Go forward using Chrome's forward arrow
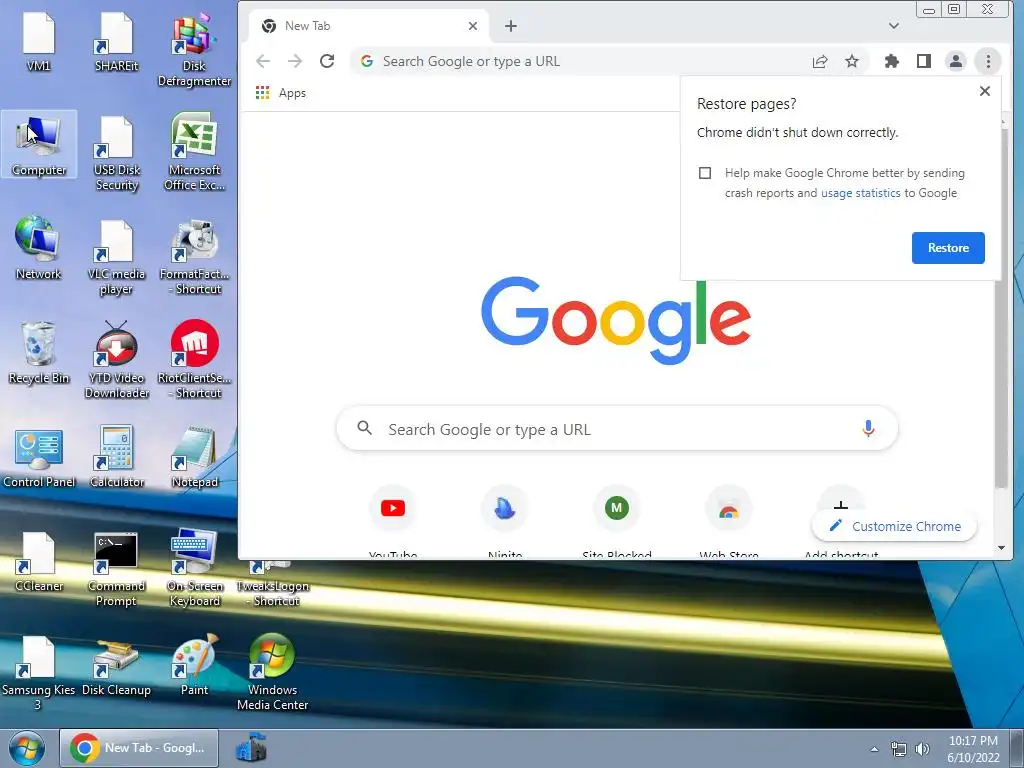Viewport: 1024px width, 768px height. (295, 61)
